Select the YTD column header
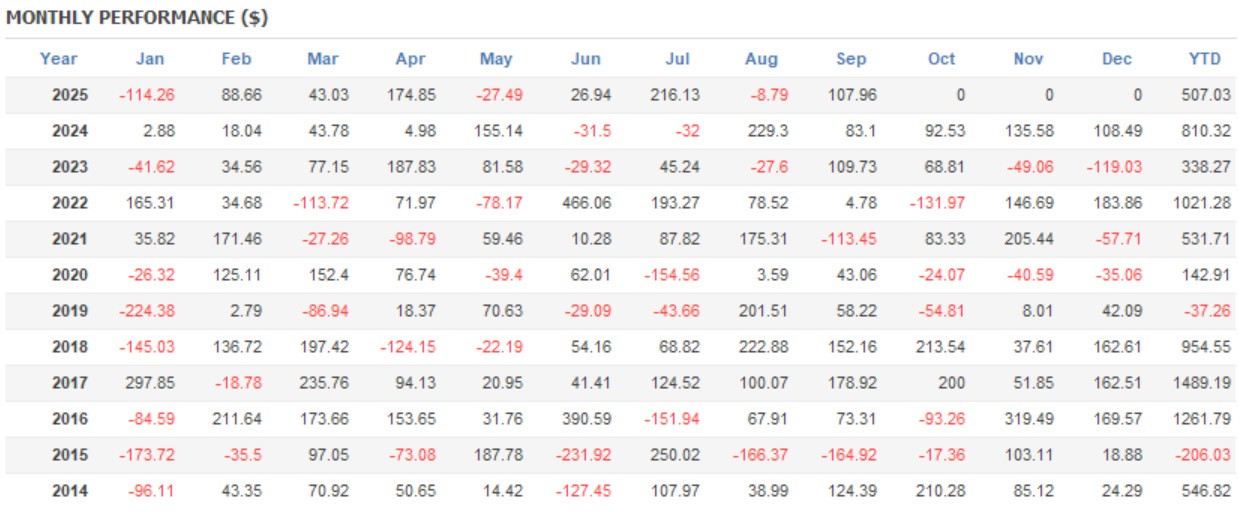 pyautogui.click(x=1205, y=59)
